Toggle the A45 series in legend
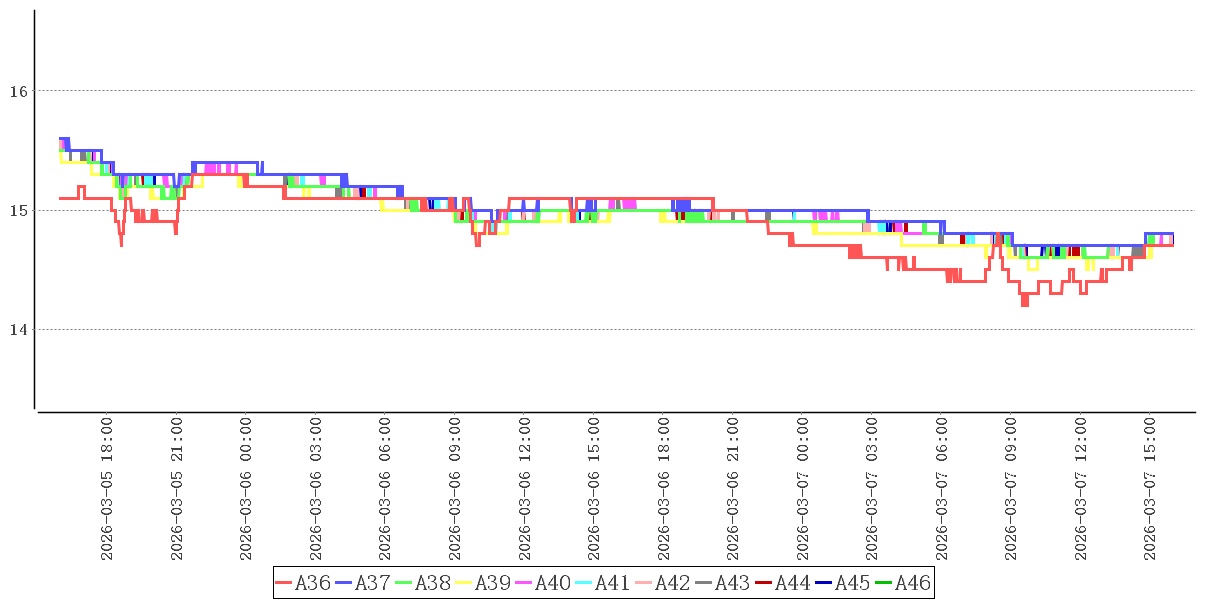 843,583
